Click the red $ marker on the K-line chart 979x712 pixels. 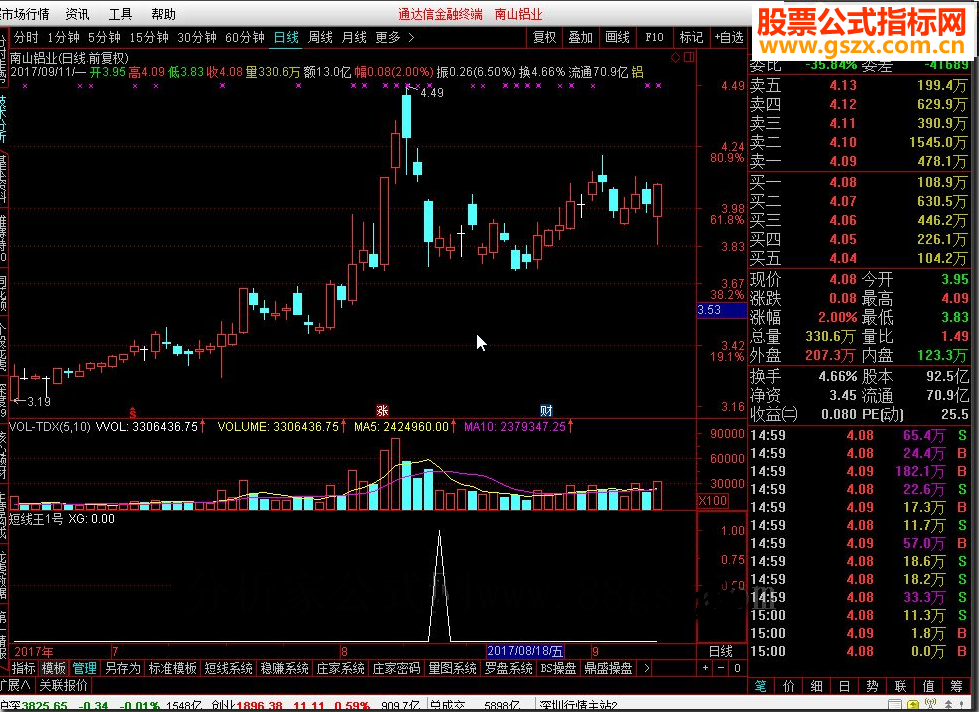[132, 412]
